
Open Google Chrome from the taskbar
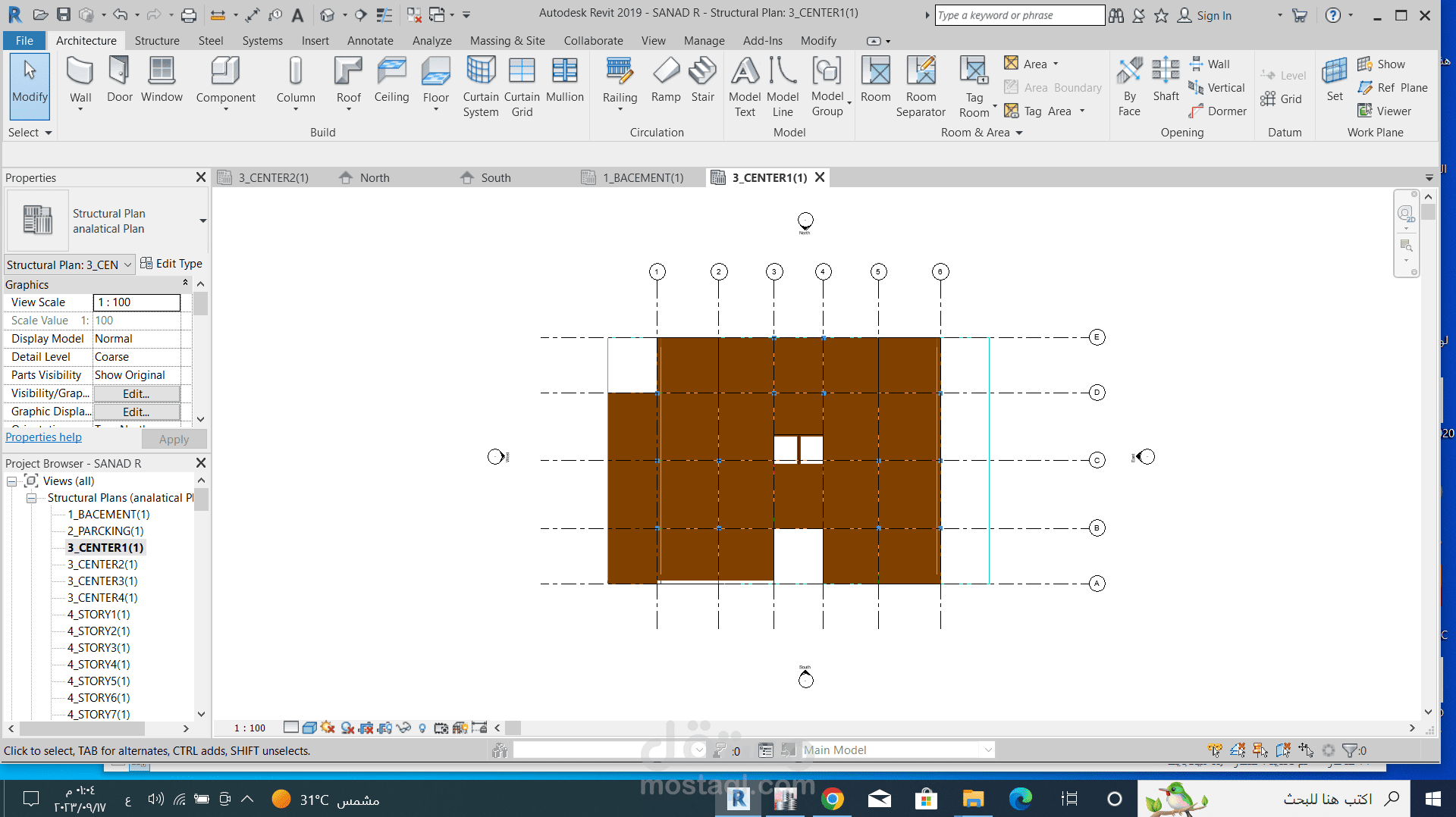point(833,799)
